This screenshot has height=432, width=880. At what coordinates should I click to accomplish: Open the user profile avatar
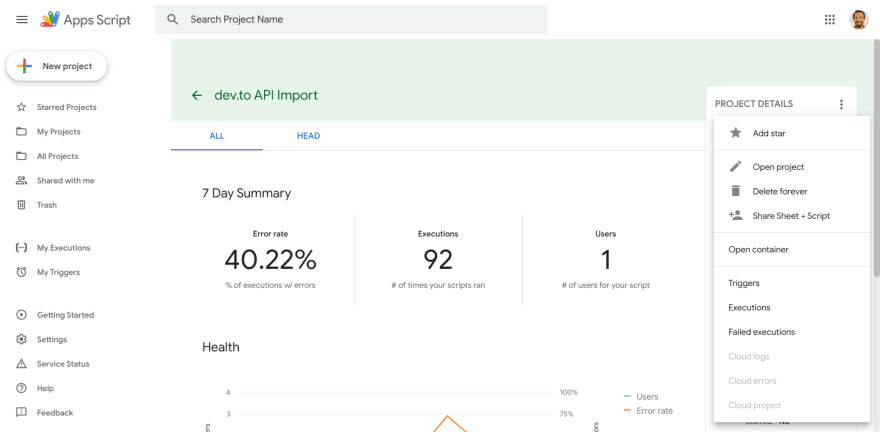coord(859,20)
